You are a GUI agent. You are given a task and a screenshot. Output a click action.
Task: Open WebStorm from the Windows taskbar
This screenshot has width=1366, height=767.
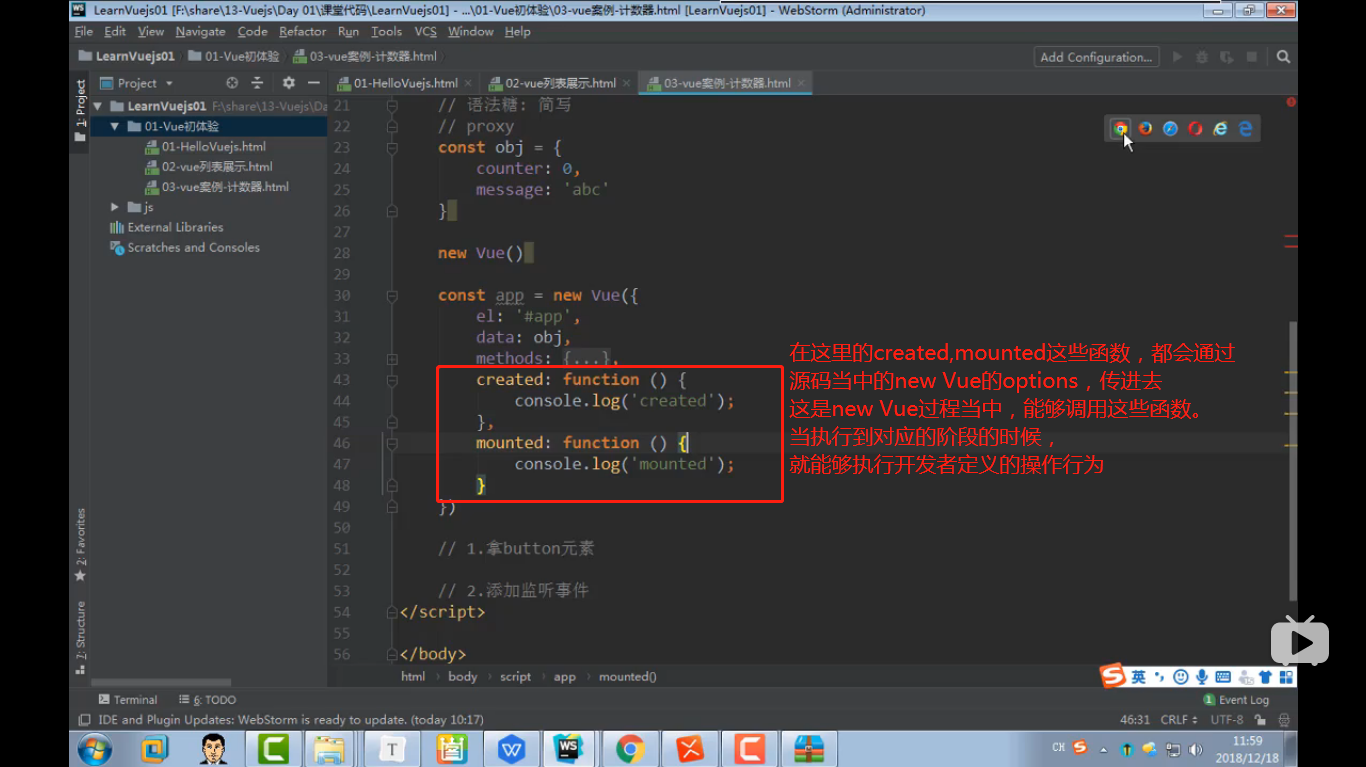(569, 749)
